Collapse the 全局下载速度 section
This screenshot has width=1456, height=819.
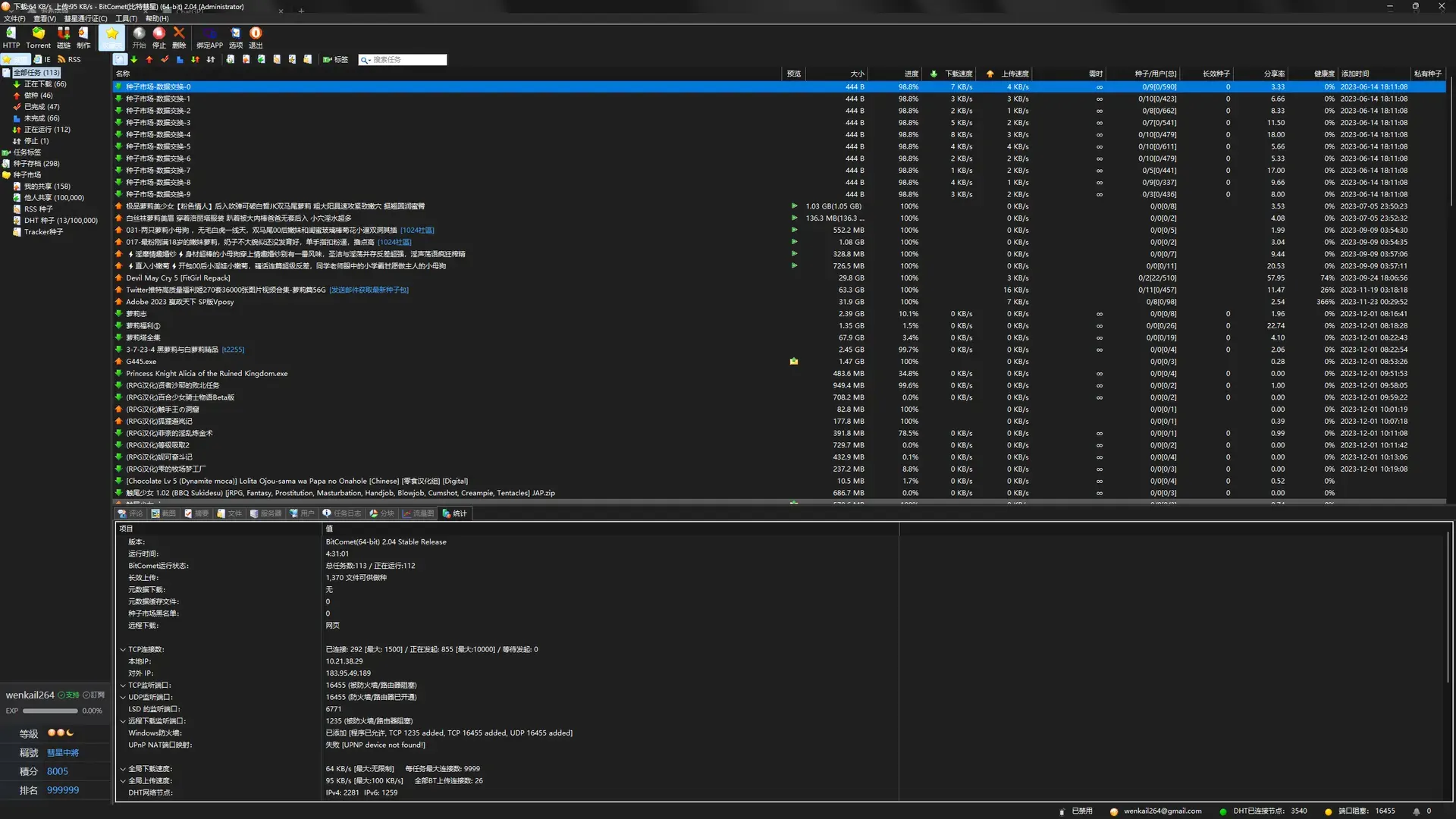tap(123, 769)
